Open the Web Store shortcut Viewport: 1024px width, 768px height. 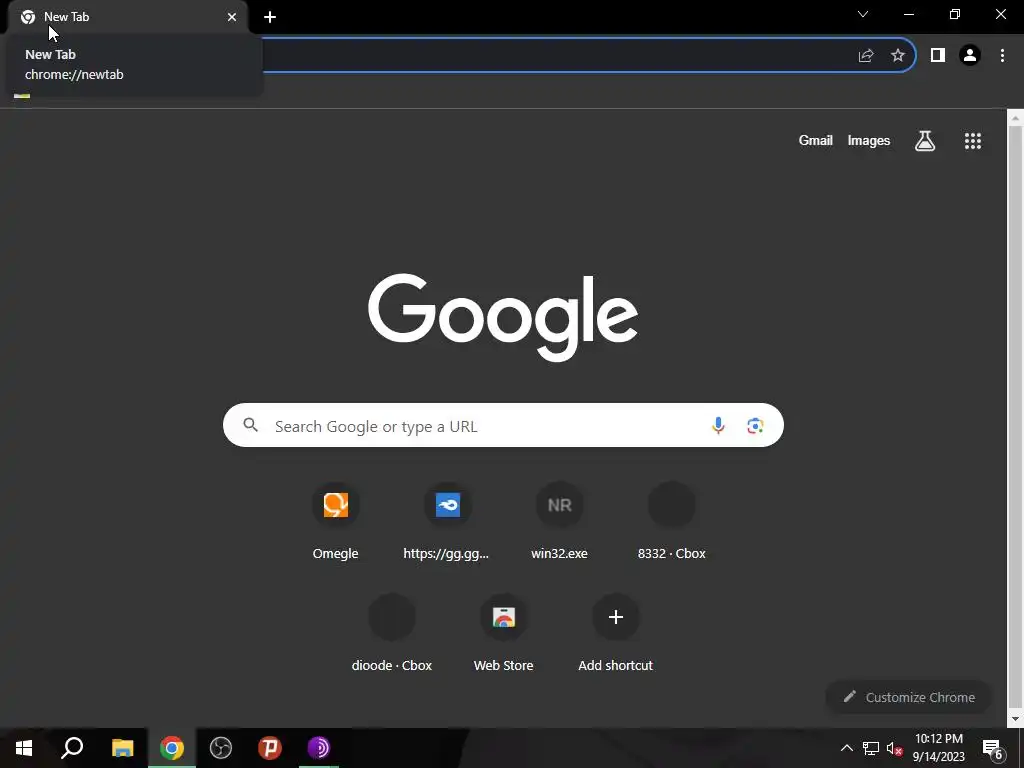(504, 634)
